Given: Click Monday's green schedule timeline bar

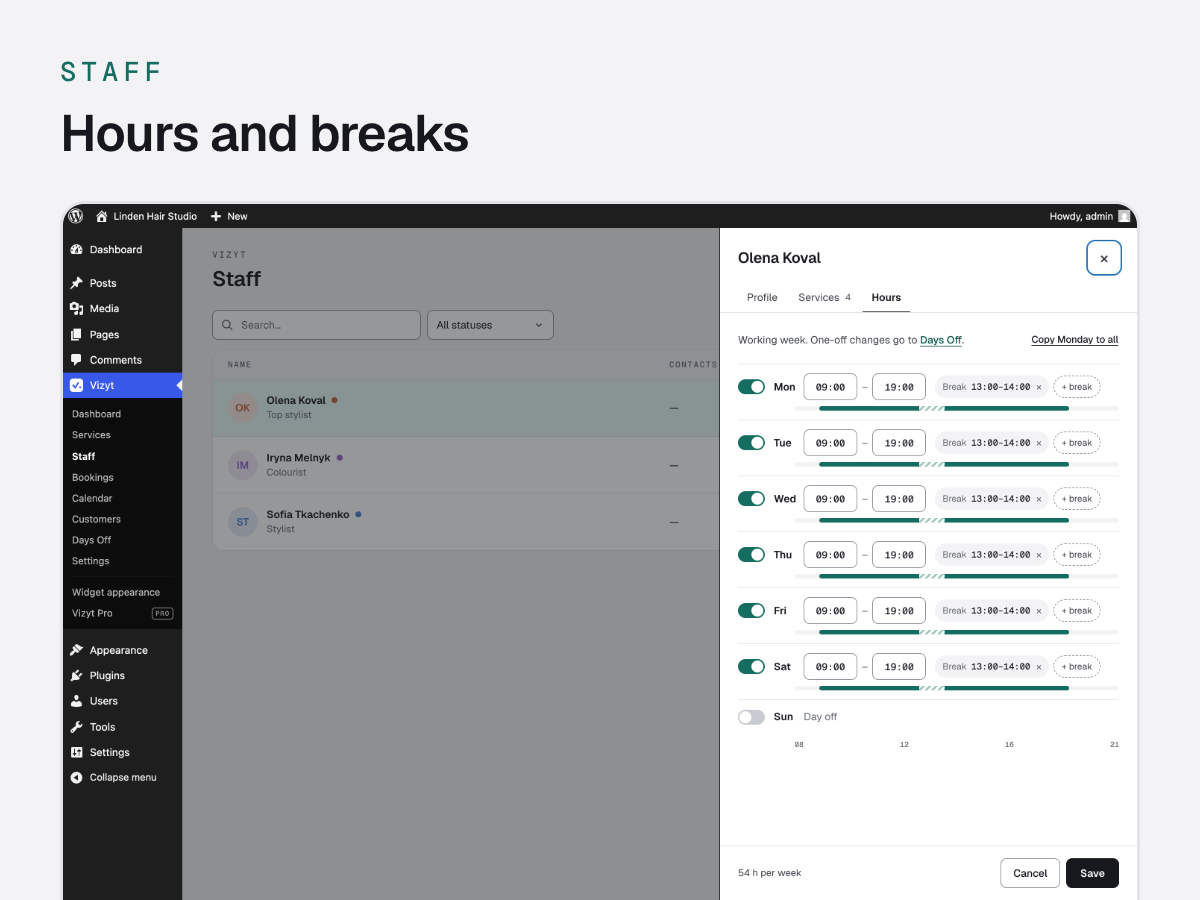Looking at the screenshot, I should [x=944, y=408].
